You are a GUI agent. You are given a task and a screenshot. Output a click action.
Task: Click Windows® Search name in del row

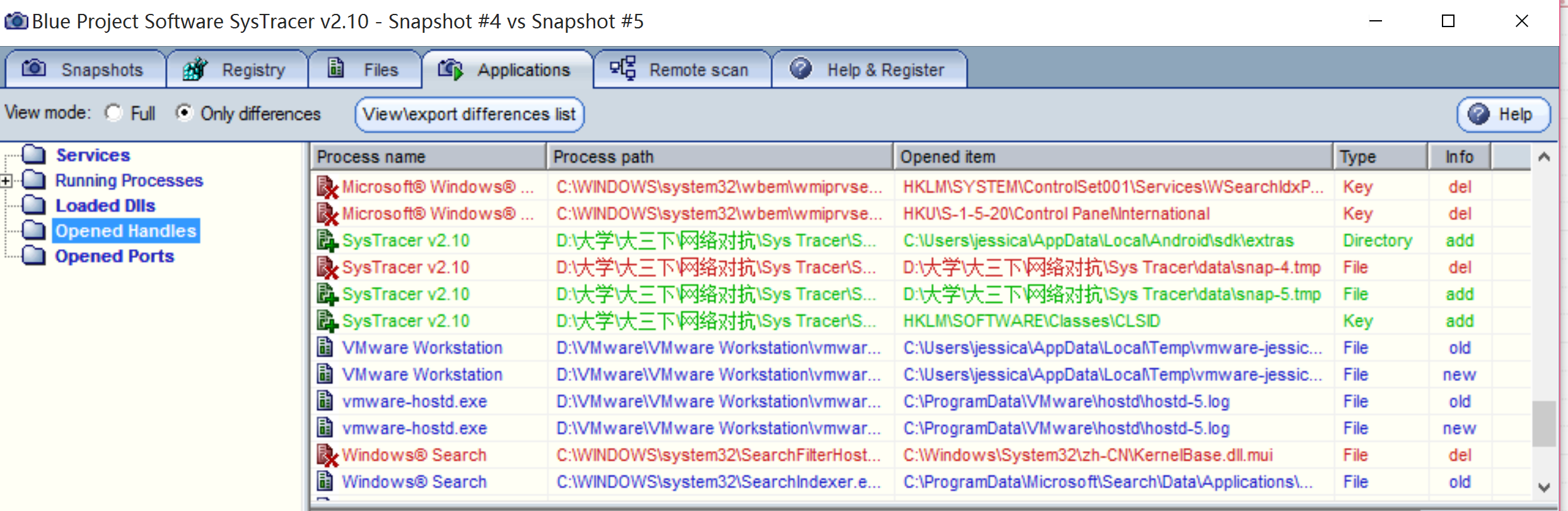point(414,455)
